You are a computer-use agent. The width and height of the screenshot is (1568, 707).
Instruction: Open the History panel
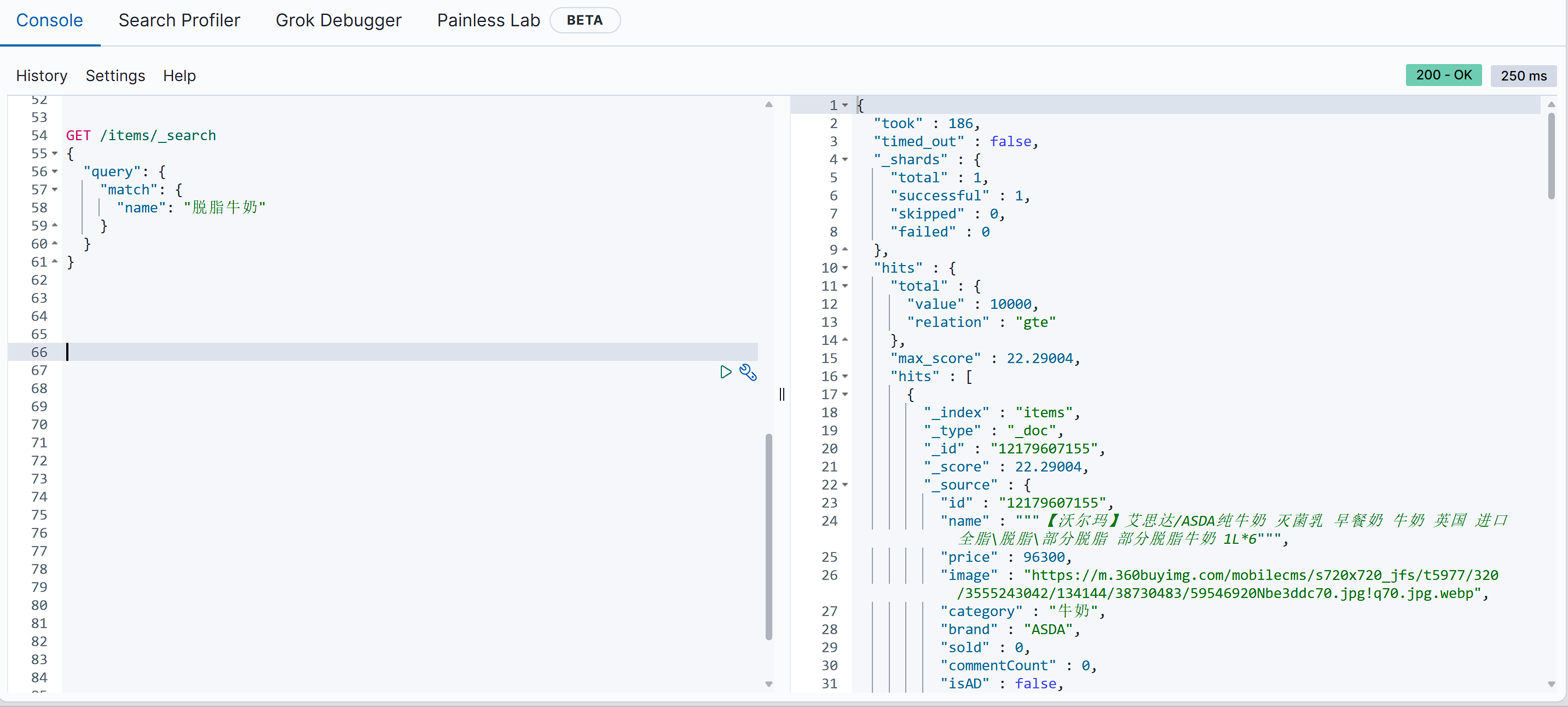coord(42,76)
